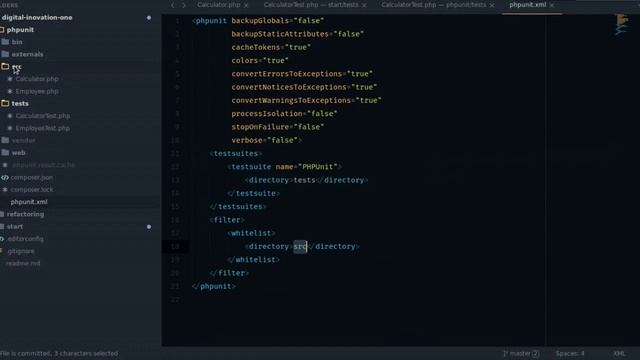
Task: Go to previous tab with left arrow
Action: (173, 5)
